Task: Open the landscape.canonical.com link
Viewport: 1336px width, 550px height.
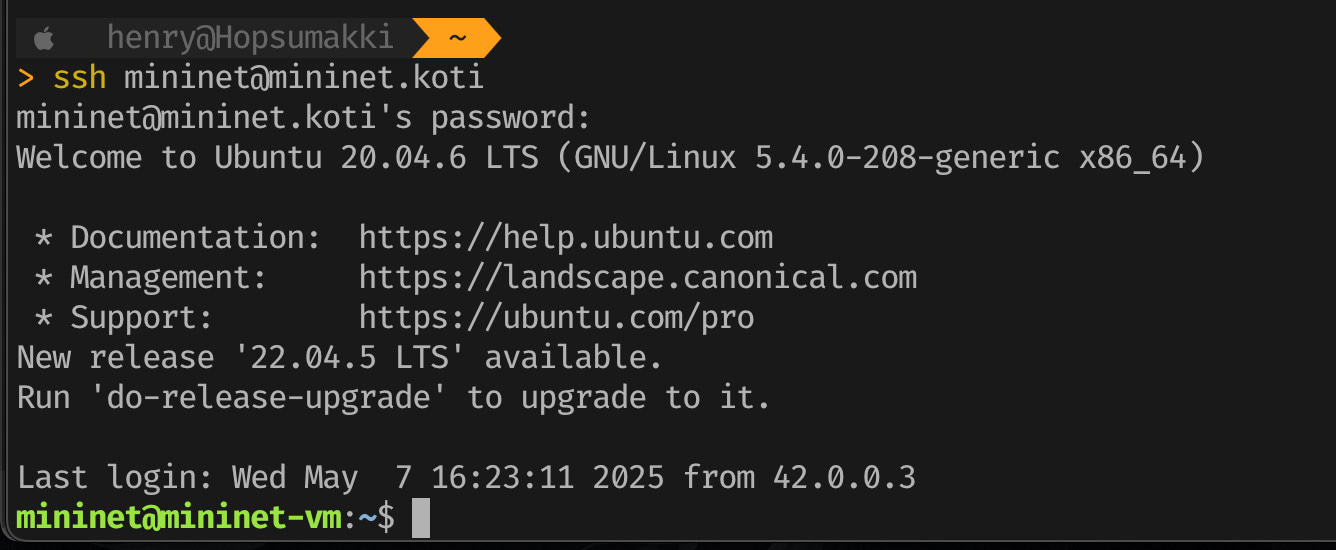Action: coord(638,277)
